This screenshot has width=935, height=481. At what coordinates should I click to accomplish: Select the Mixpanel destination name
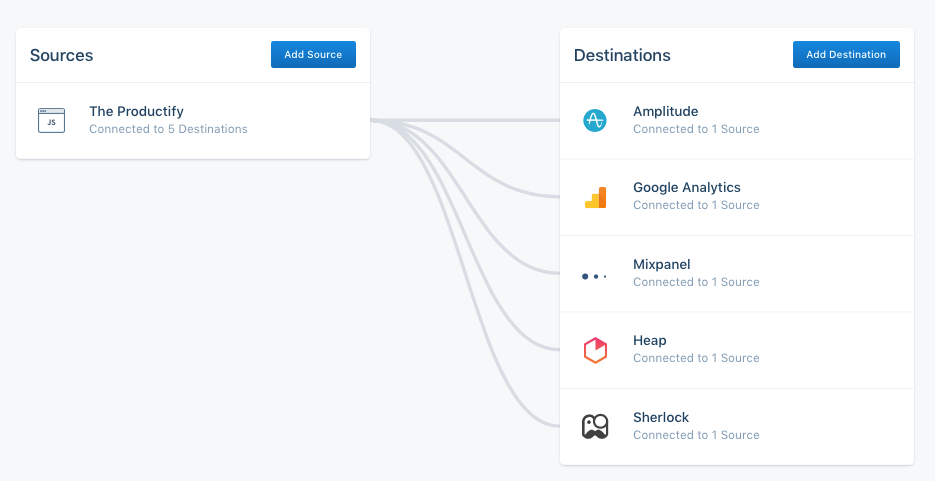tap(661, 265)
